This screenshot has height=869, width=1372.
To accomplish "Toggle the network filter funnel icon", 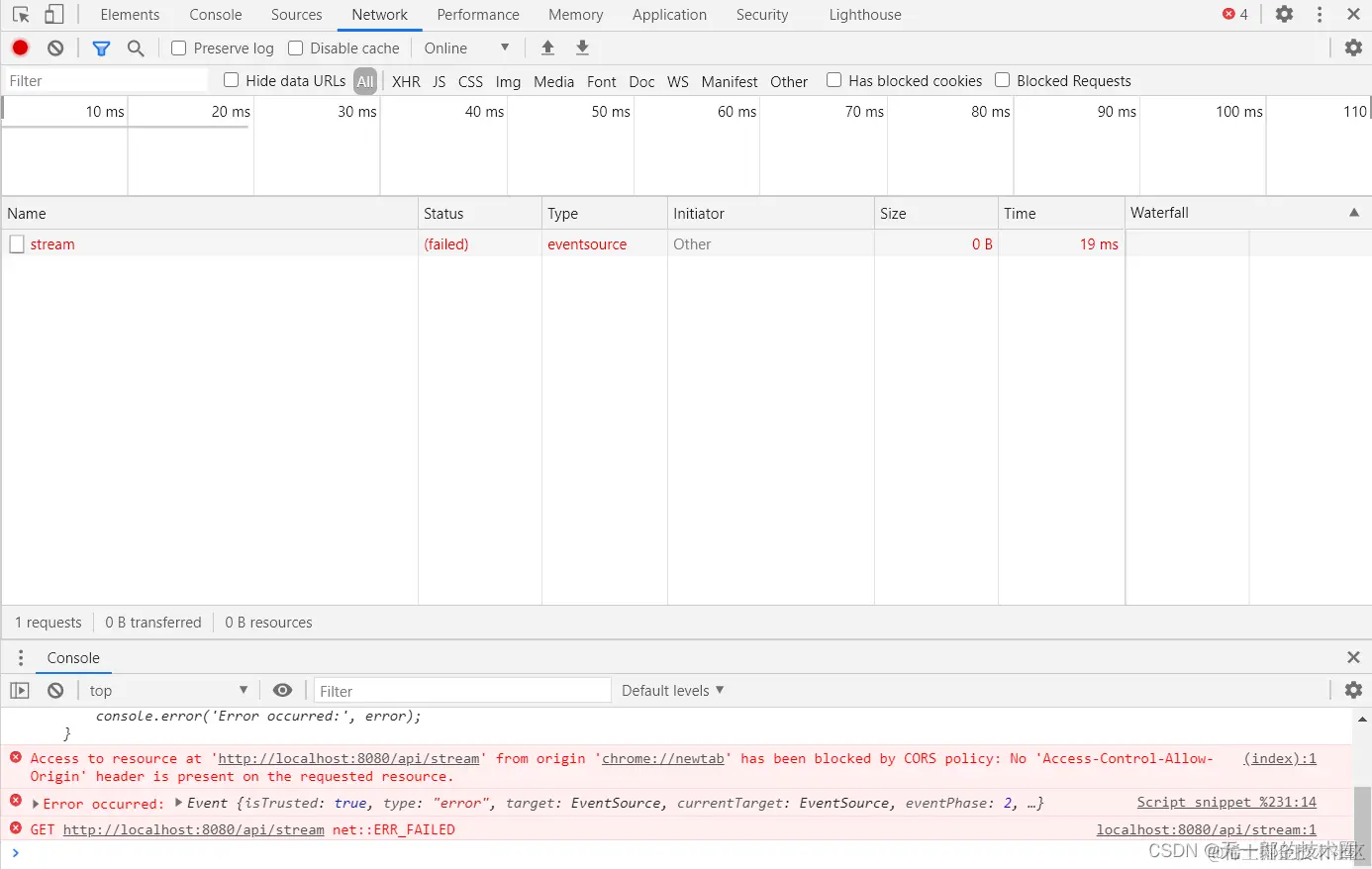I will point(101,48).
